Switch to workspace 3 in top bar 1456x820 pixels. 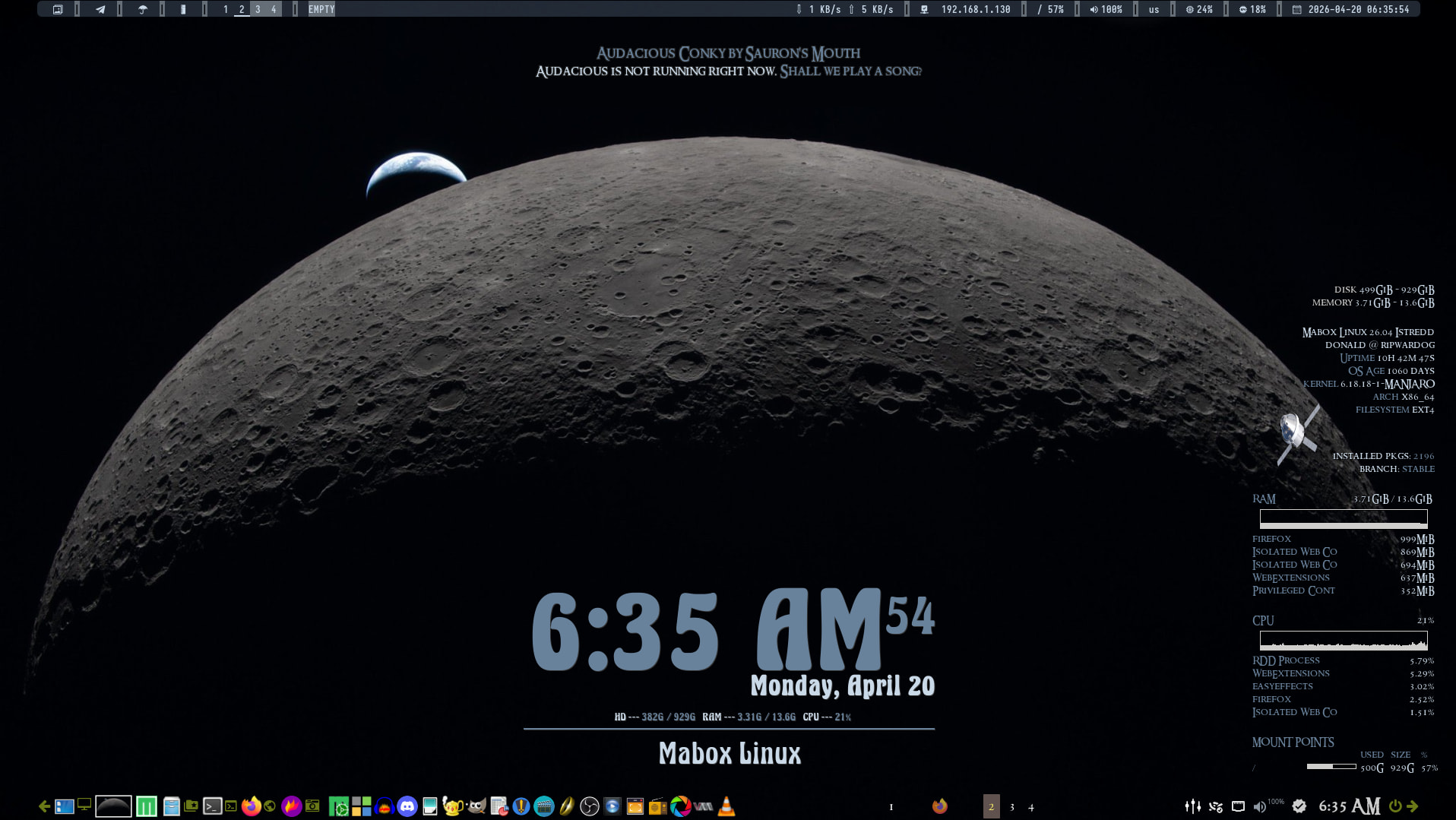point(258,10)
